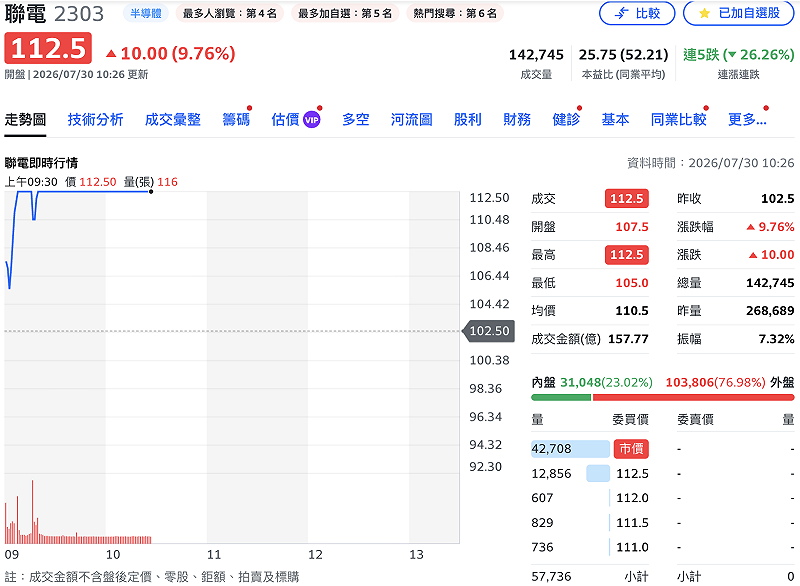
Task: Click the 開盤 107.5 value
Action: click(632, 226)
